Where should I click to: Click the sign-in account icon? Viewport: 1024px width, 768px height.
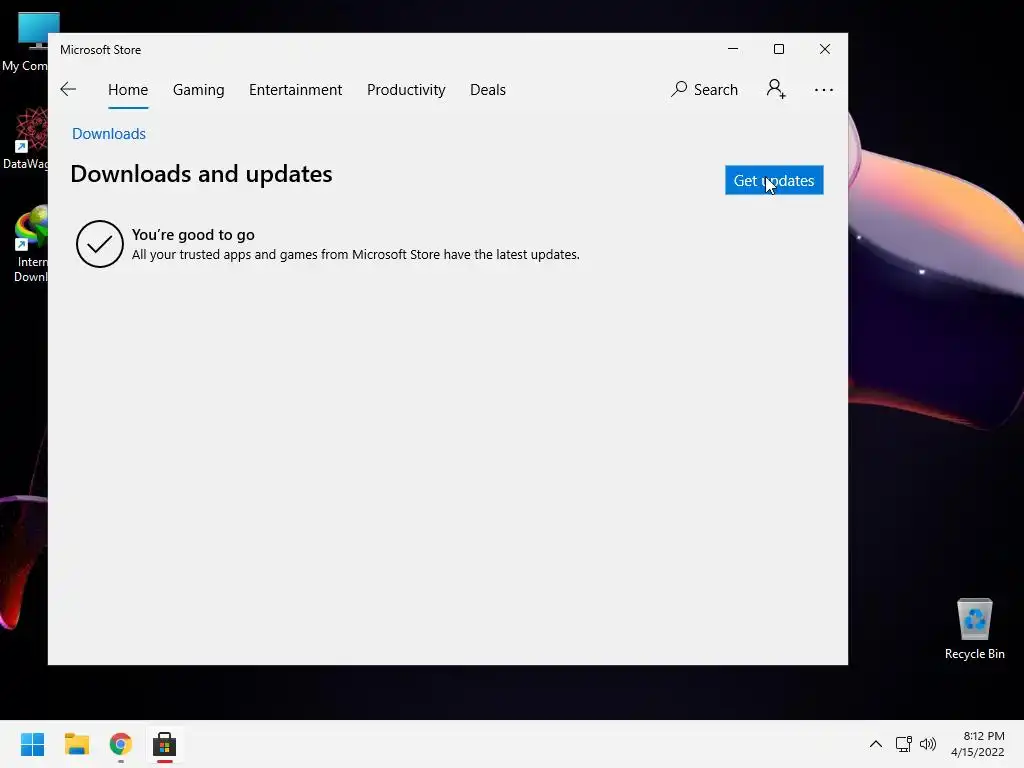pos(776,89)
